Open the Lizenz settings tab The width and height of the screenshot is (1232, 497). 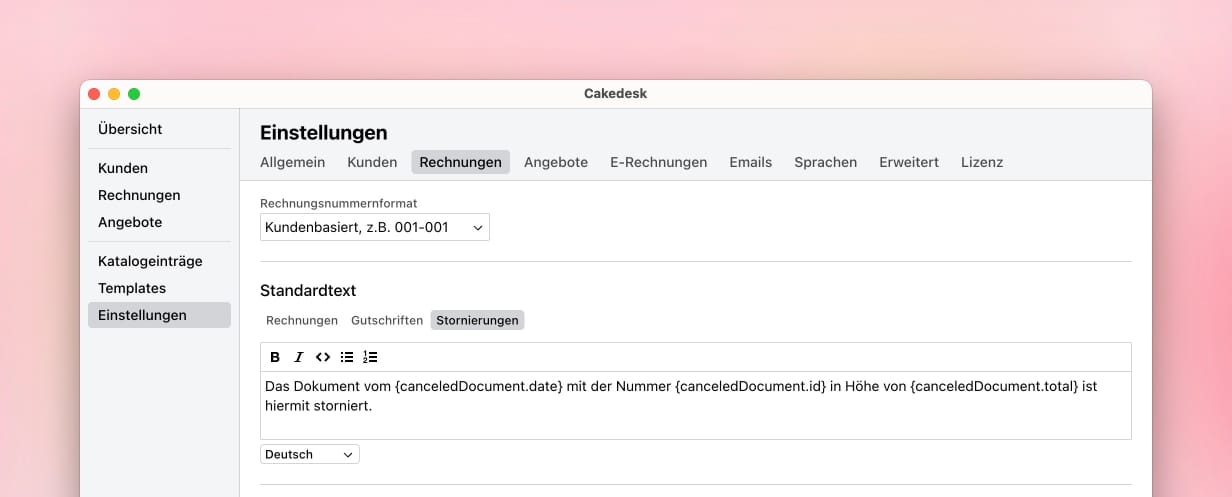tap(982, 162)
